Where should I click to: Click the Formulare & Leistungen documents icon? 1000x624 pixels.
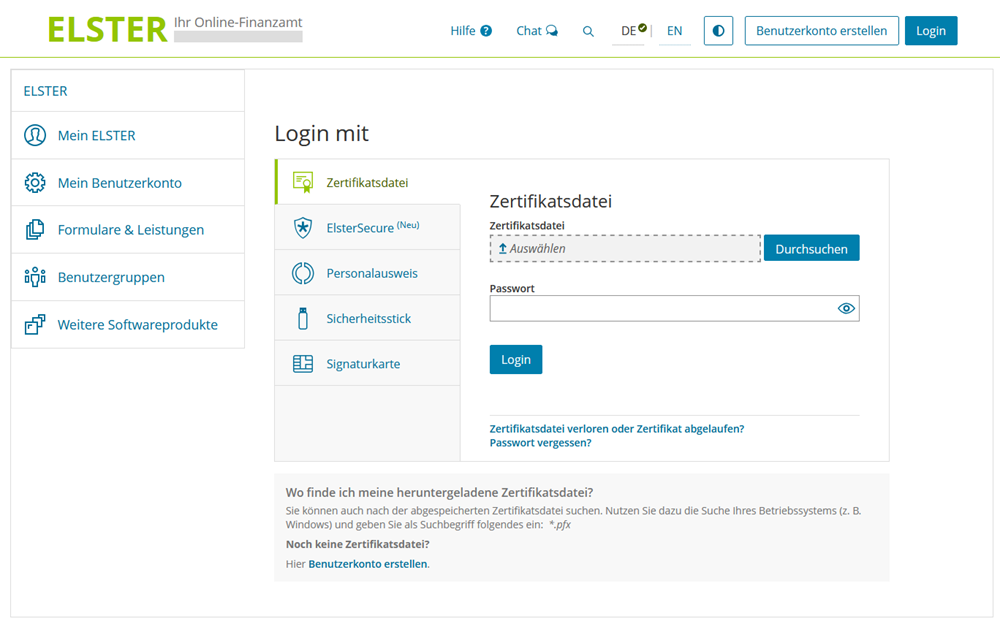pyautogui.click(x=35, y=230)
